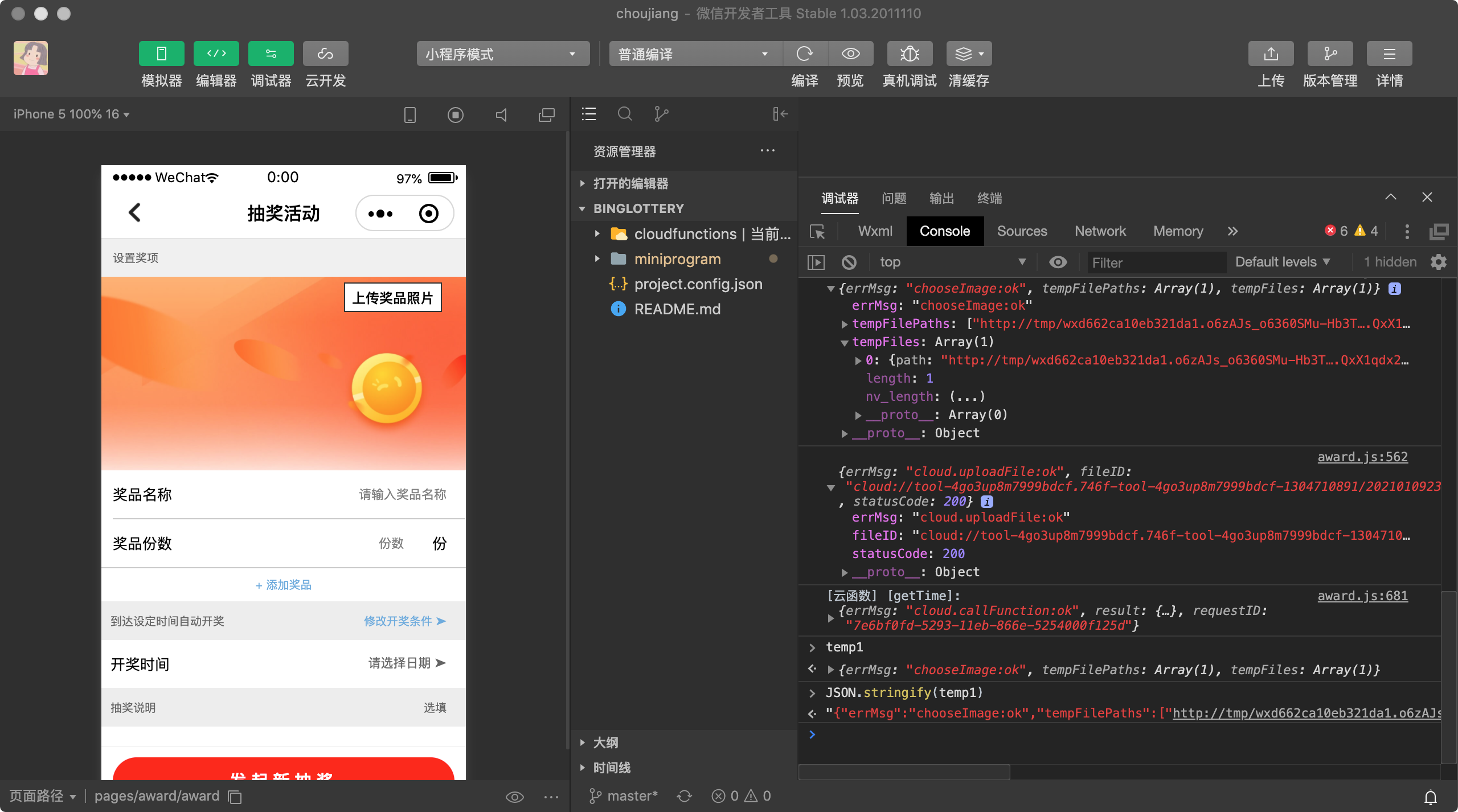
Task: Switch to the Sources tab
Action: (1022, 231)
